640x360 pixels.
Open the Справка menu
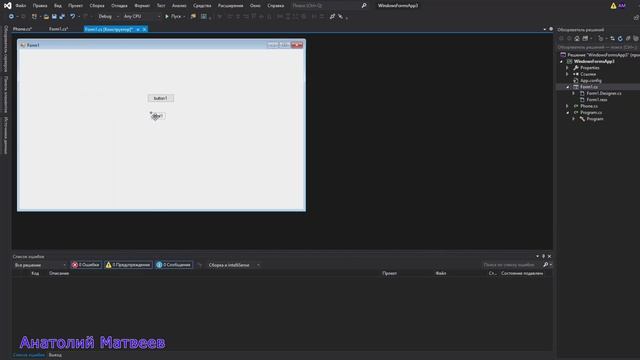276,6
